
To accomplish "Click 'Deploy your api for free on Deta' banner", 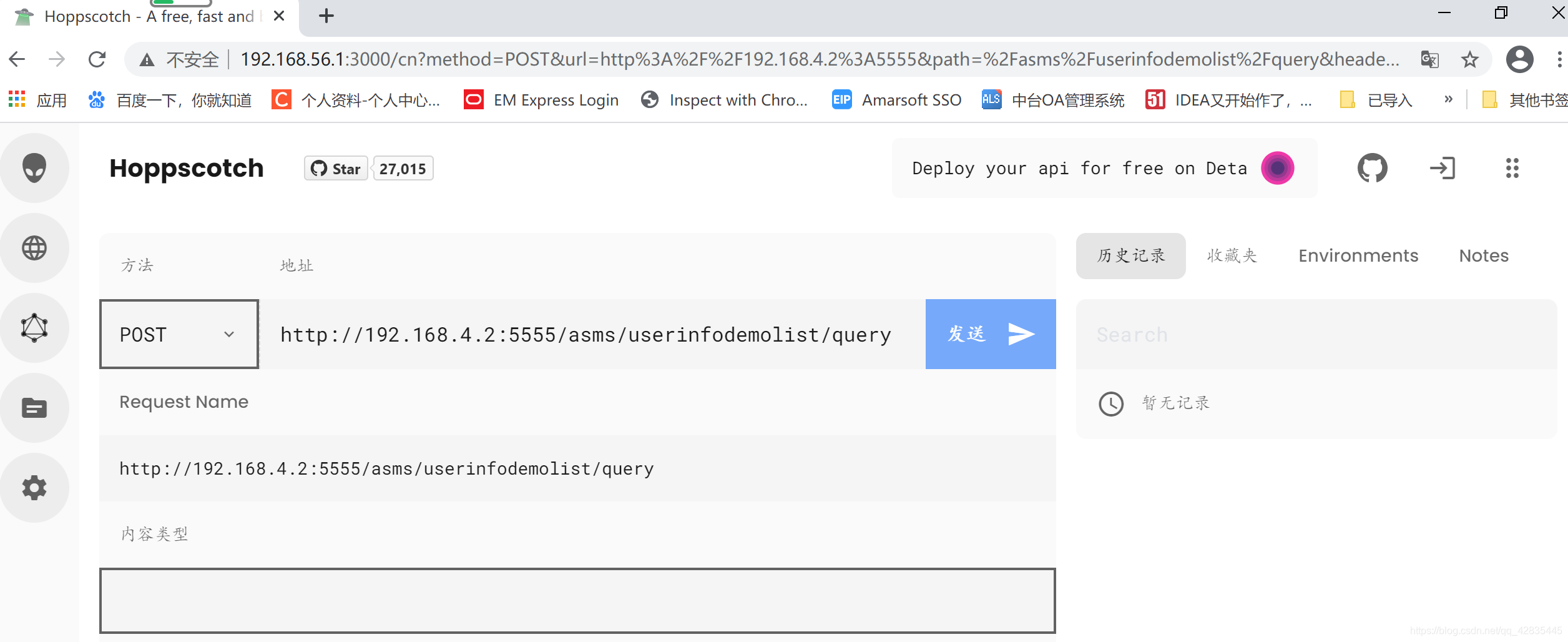I will pos(1104,168).
